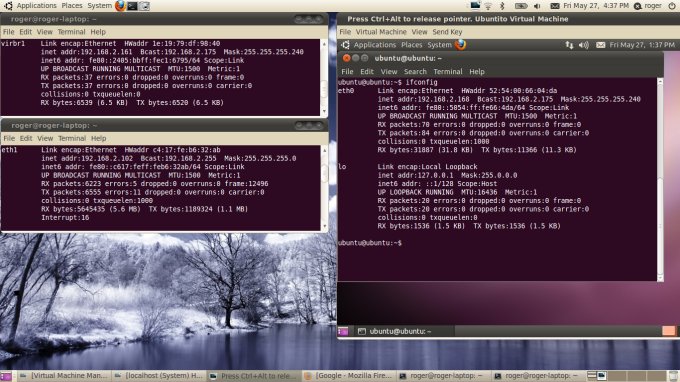Switch to Google - Mozilla Firefox taskbar button

[x=349, y=376]
